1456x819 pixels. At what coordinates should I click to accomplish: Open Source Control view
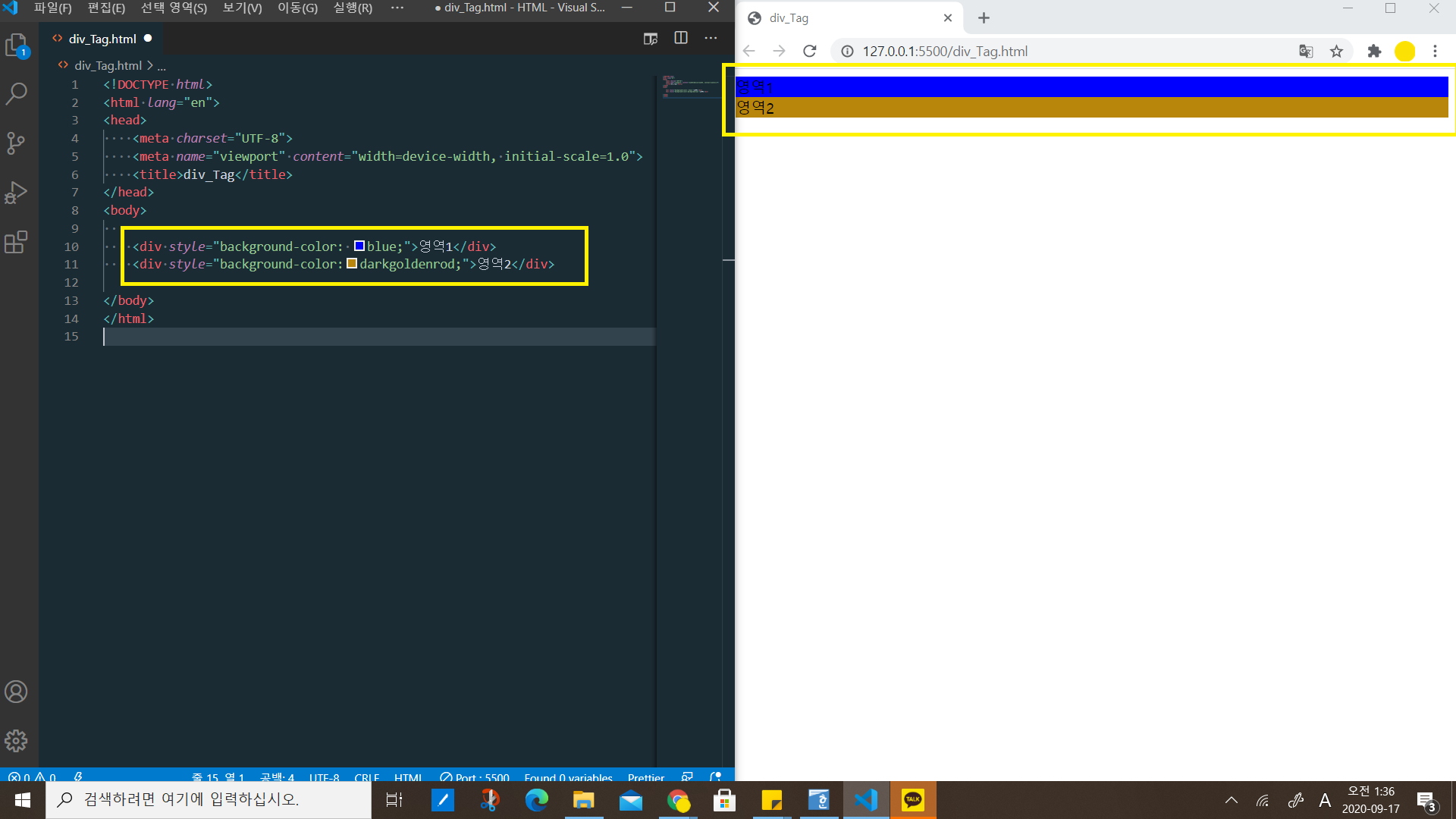(16, 143)
